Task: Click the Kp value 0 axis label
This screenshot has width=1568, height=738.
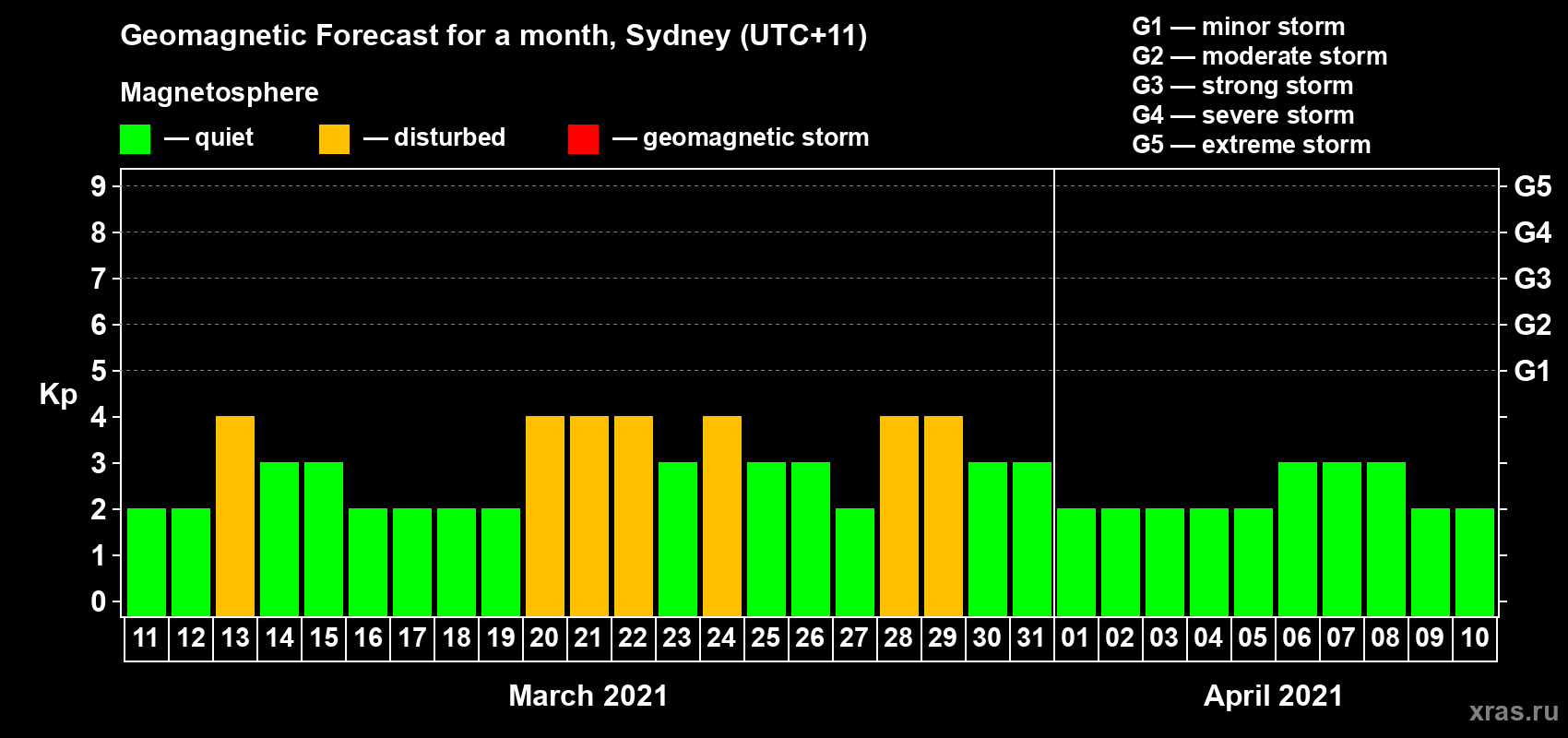Action: point(99,601)
